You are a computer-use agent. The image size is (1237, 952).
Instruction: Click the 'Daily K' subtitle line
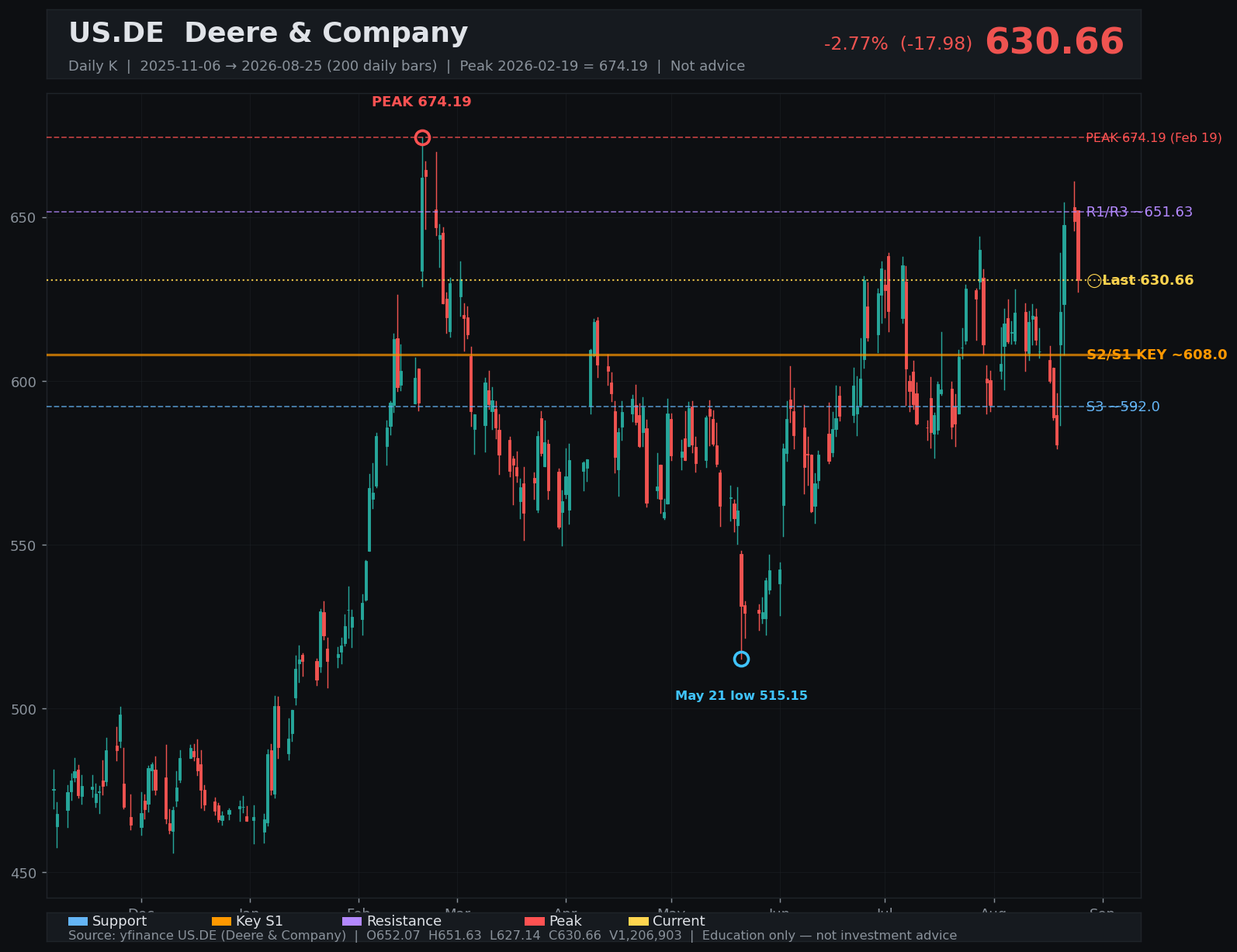(407, 66)
